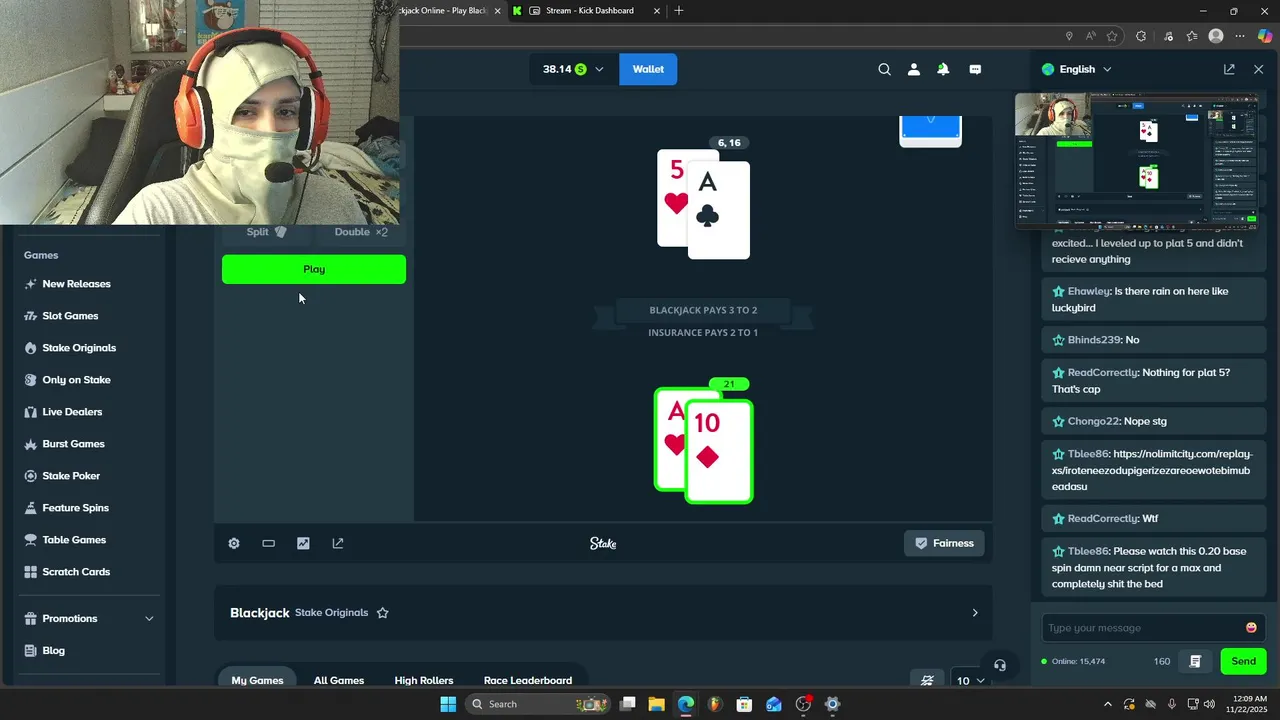Viewport: 1280px width, 720px height.
Task: Click the Fairness button
Action: (x=944, y=543)
